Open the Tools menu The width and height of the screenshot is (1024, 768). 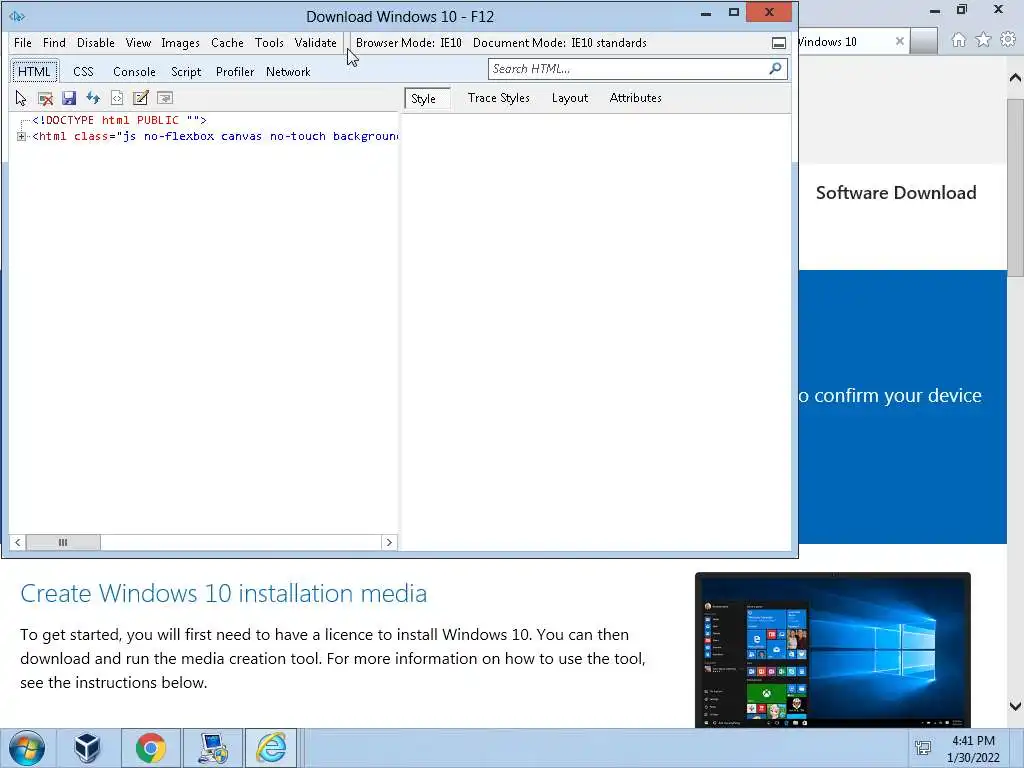click(269, 43)
